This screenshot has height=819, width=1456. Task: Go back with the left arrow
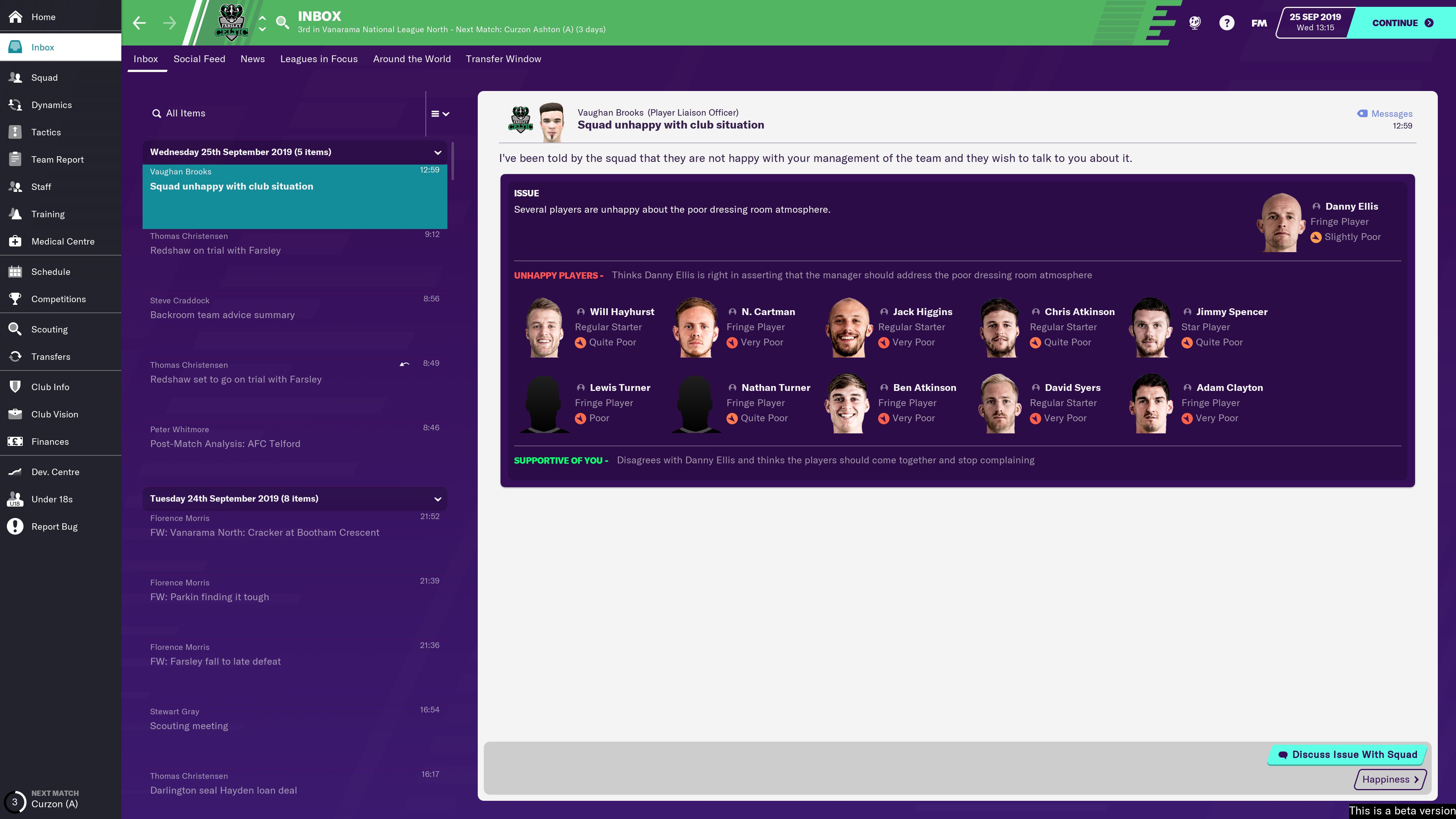pyautogui.click(x=139, y=23)
